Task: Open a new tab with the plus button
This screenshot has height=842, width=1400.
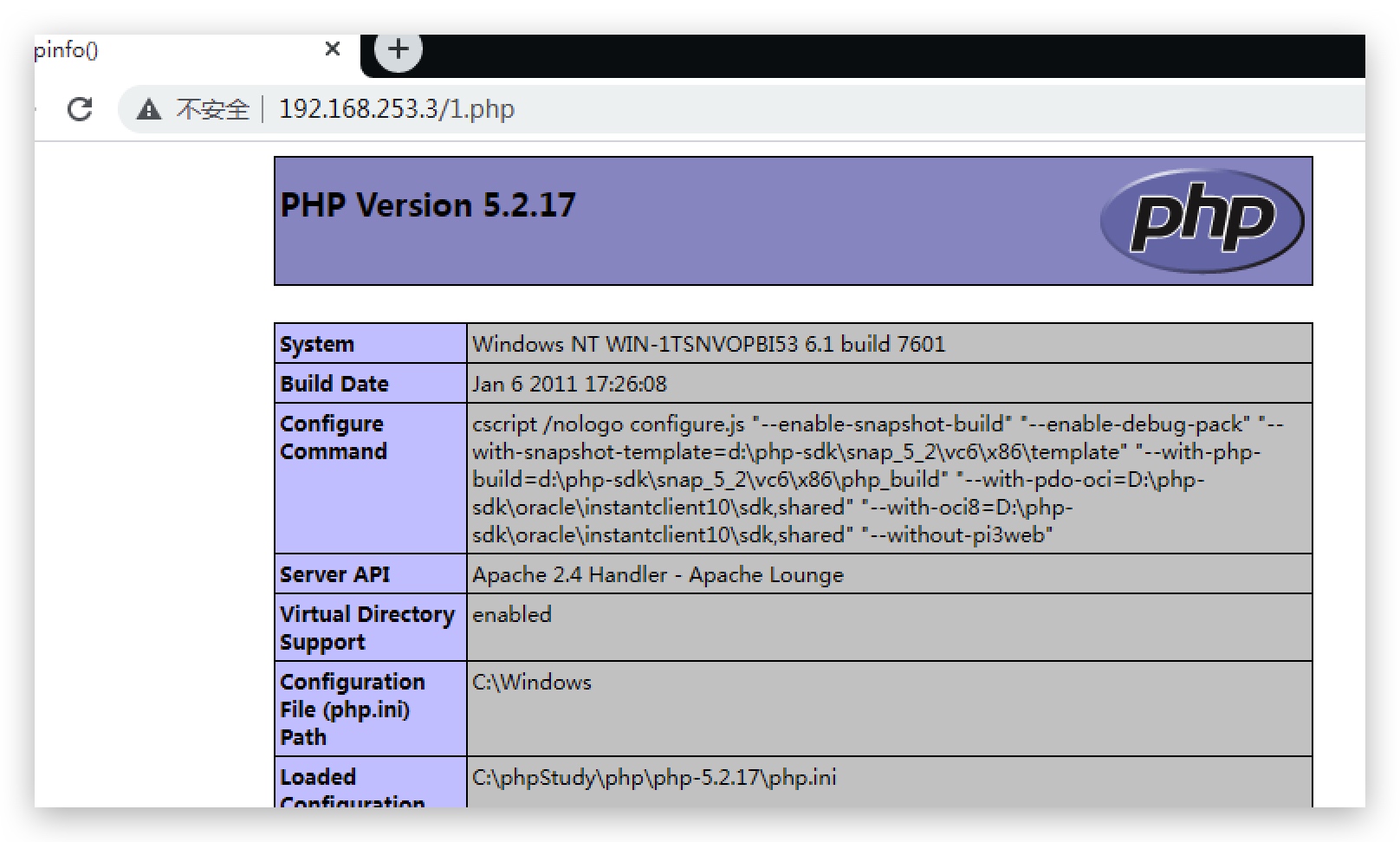Action: click(399, 49)
